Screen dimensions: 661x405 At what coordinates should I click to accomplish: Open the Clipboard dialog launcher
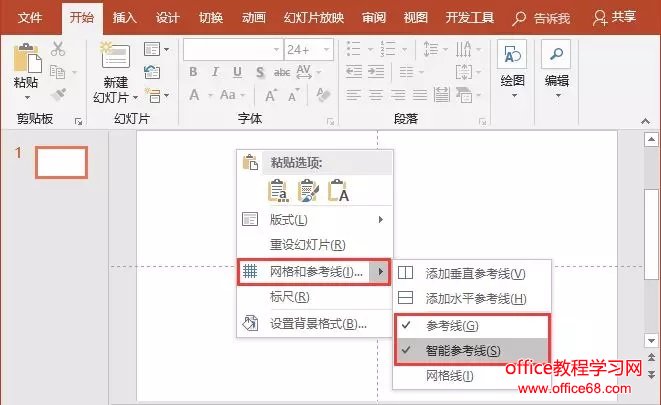click(78, 121)
